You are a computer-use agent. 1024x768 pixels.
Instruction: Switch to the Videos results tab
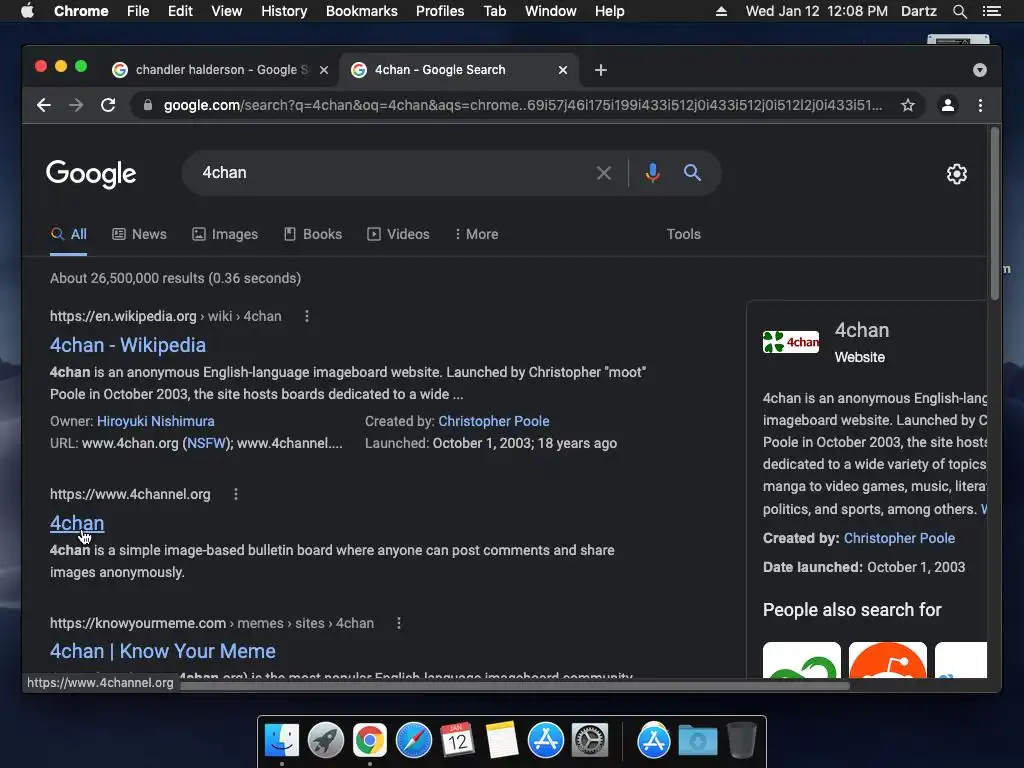398,234
